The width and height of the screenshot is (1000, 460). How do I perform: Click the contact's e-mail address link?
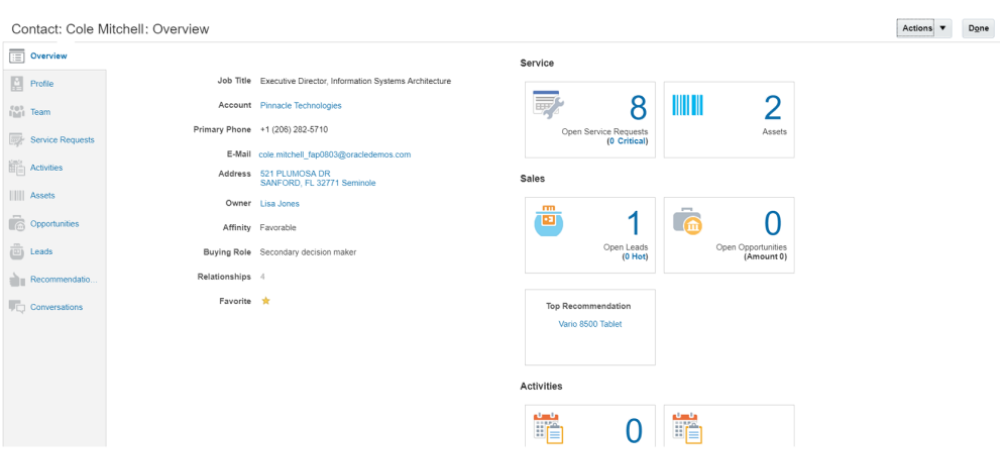coord(335,155)
